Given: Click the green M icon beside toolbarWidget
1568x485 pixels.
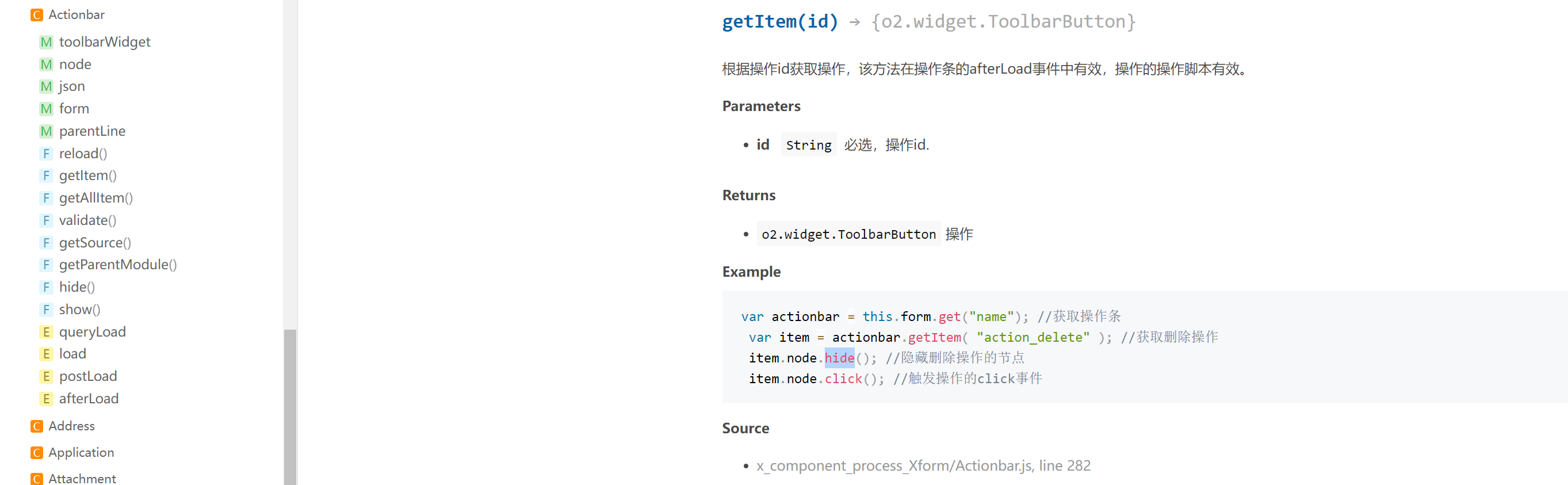Looking at the screenshot, I should [46, 42].
